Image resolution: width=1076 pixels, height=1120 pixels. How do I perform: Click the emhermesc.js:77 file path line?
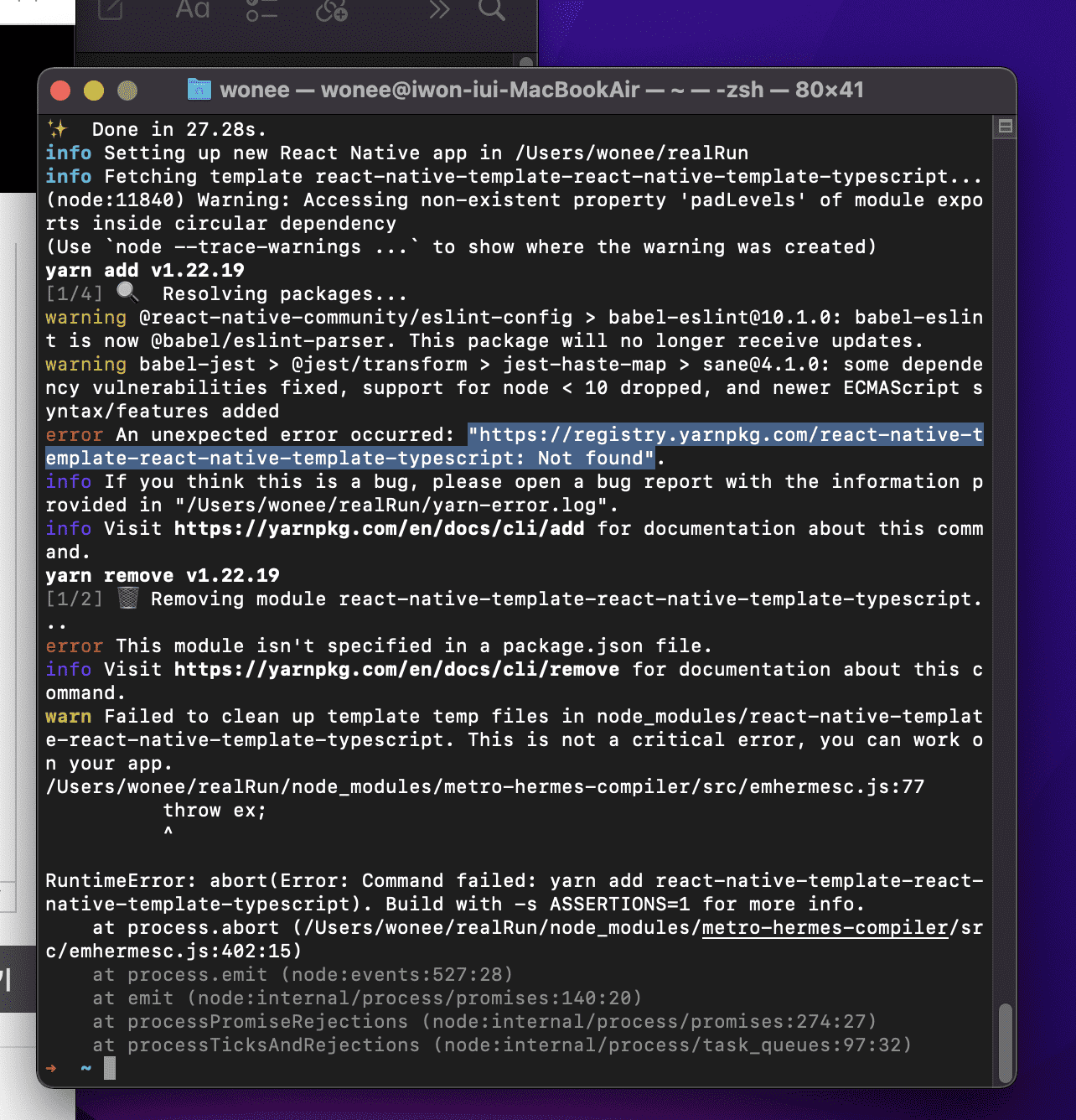pyautogui.click(x=485, y=787)
